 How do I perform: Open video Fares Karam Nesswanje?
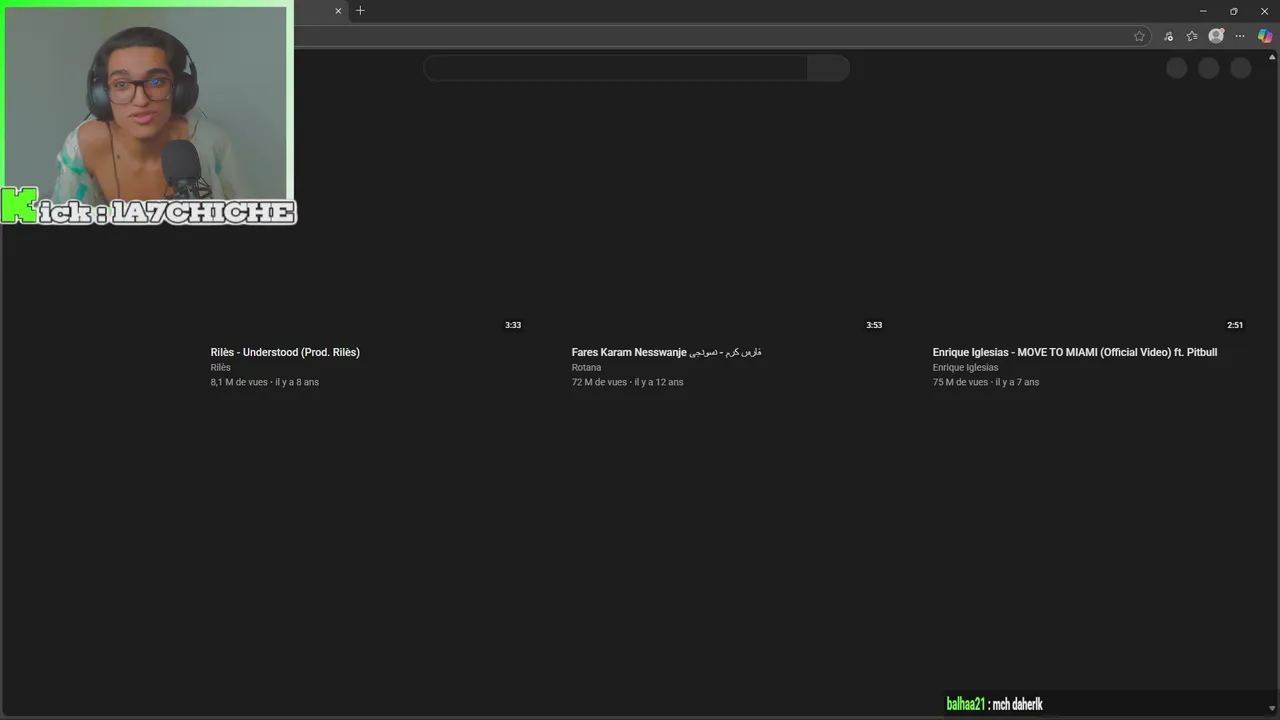click(x=666, y=352)
